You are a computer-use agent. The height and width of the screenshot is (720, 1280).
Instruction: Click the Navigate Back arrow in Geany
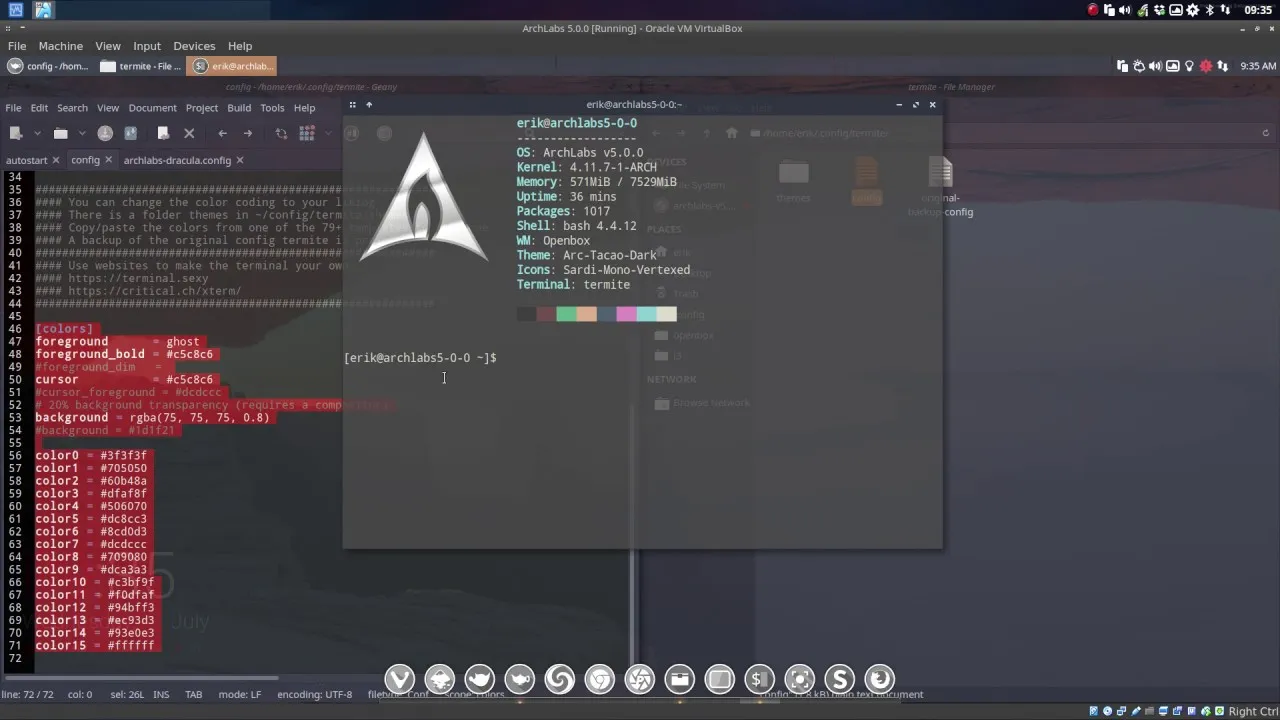click(x=222, y=133)
